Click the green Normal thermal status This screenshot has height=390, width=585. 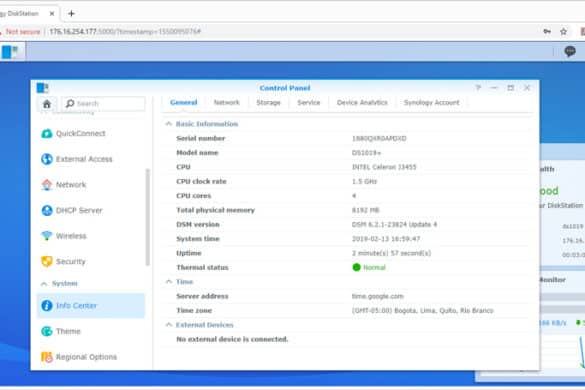pos(369,267)
